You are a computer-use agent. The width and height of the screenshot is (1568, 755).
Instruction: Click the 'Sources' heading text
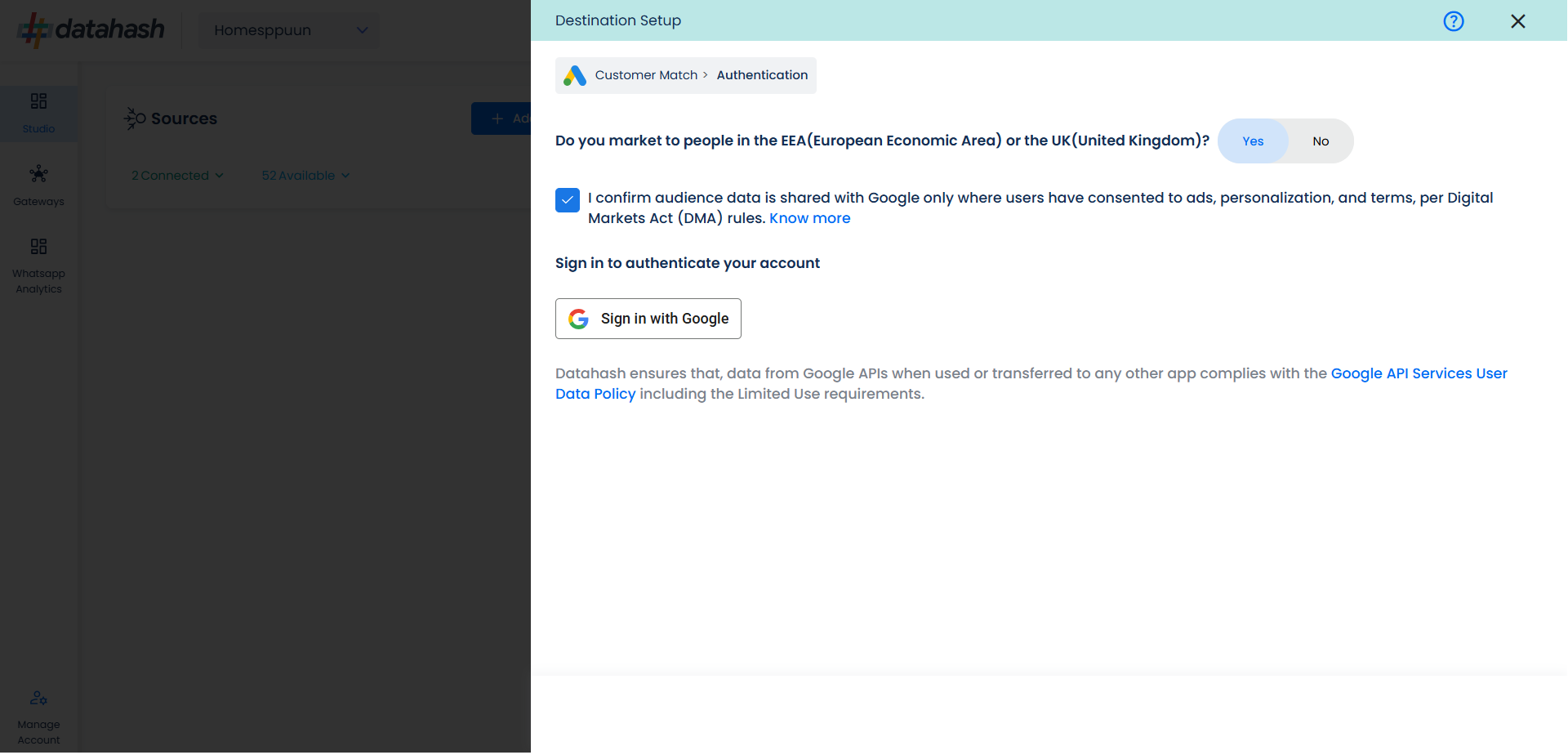[x=184, y=118]
